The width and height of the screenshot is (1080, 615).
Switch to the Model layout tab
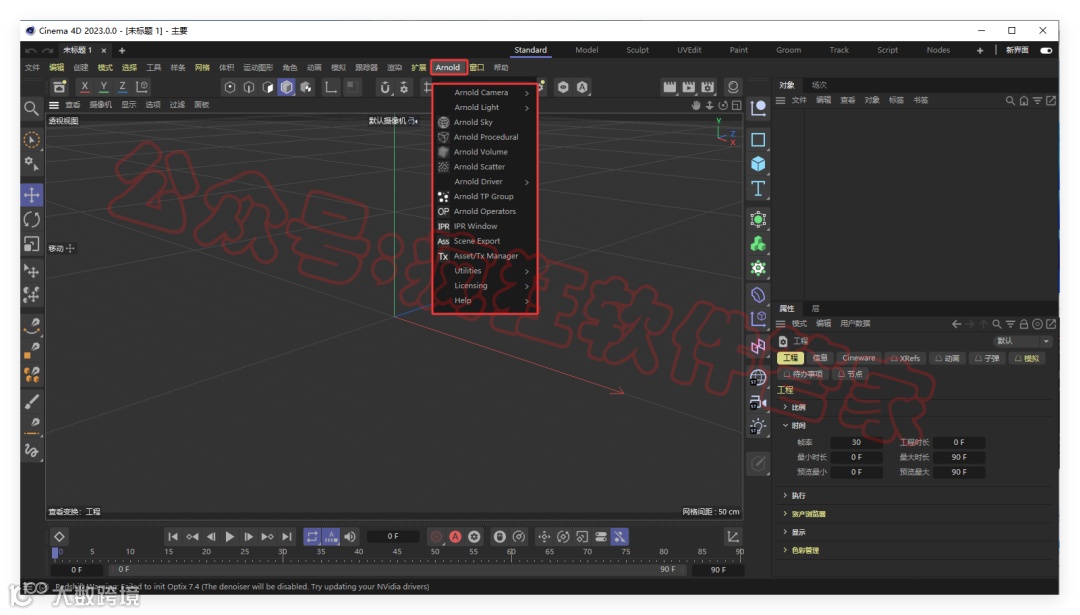pos(586,50)
